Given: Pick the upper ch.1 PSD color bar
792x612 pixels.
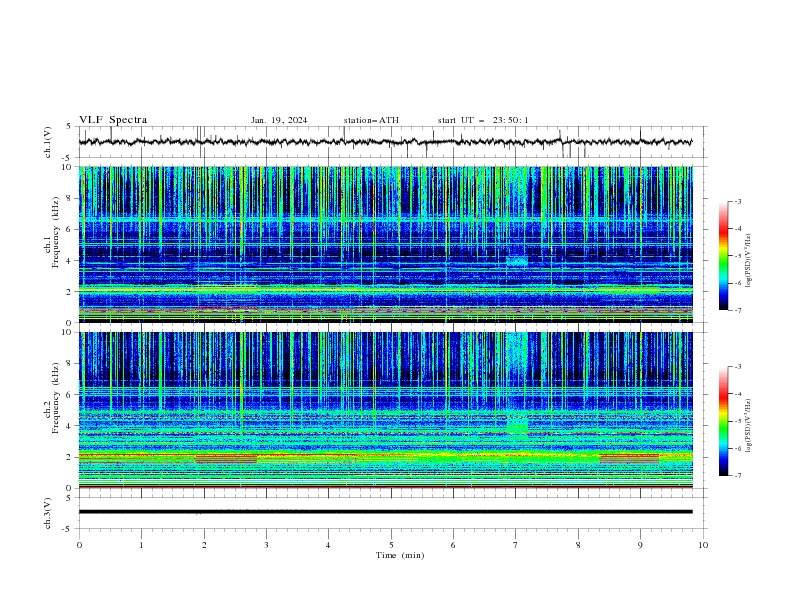Looking at the screenshot, I should tap(723, 256).
